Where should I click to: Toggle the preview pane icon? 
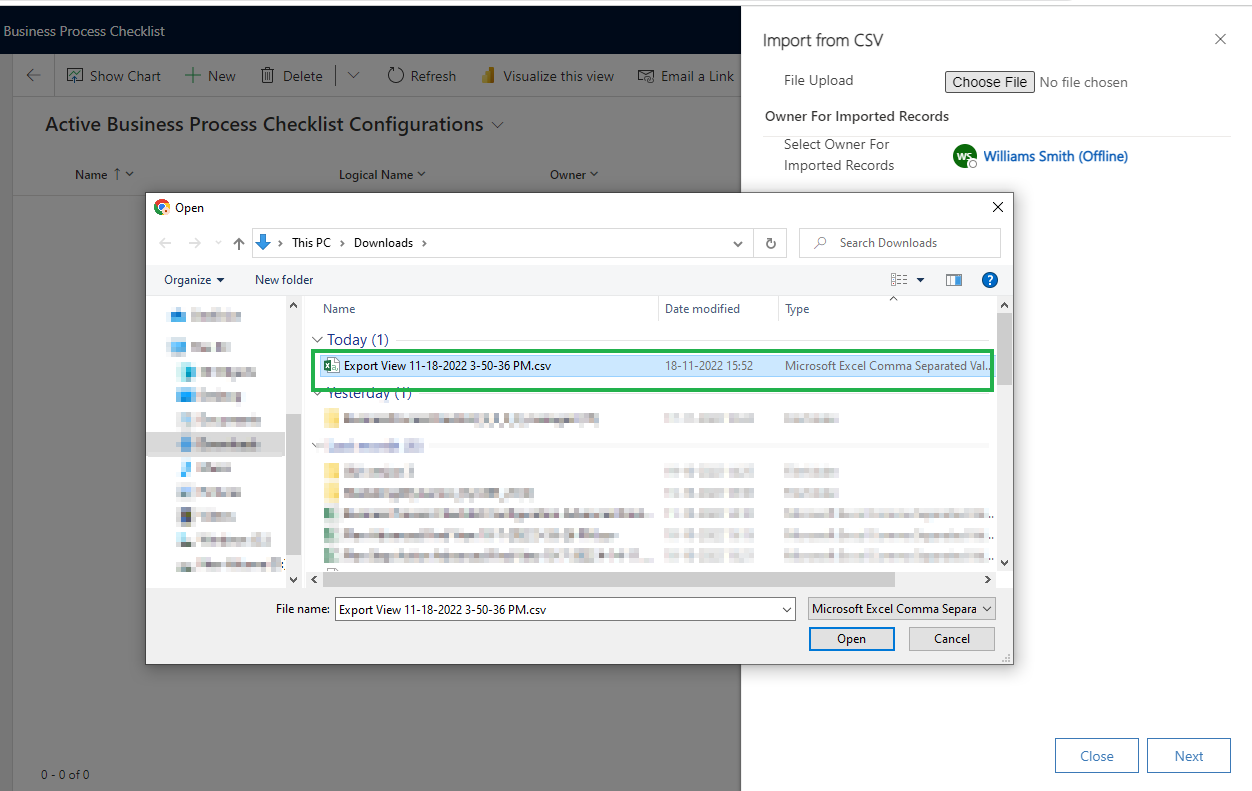(x=953, y=280)
